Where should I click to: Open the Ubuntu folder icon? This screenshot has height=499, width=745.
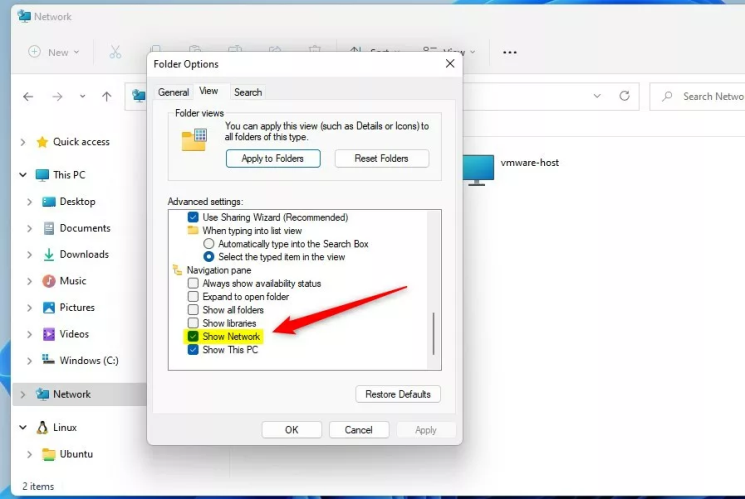(x=48, y=454)
